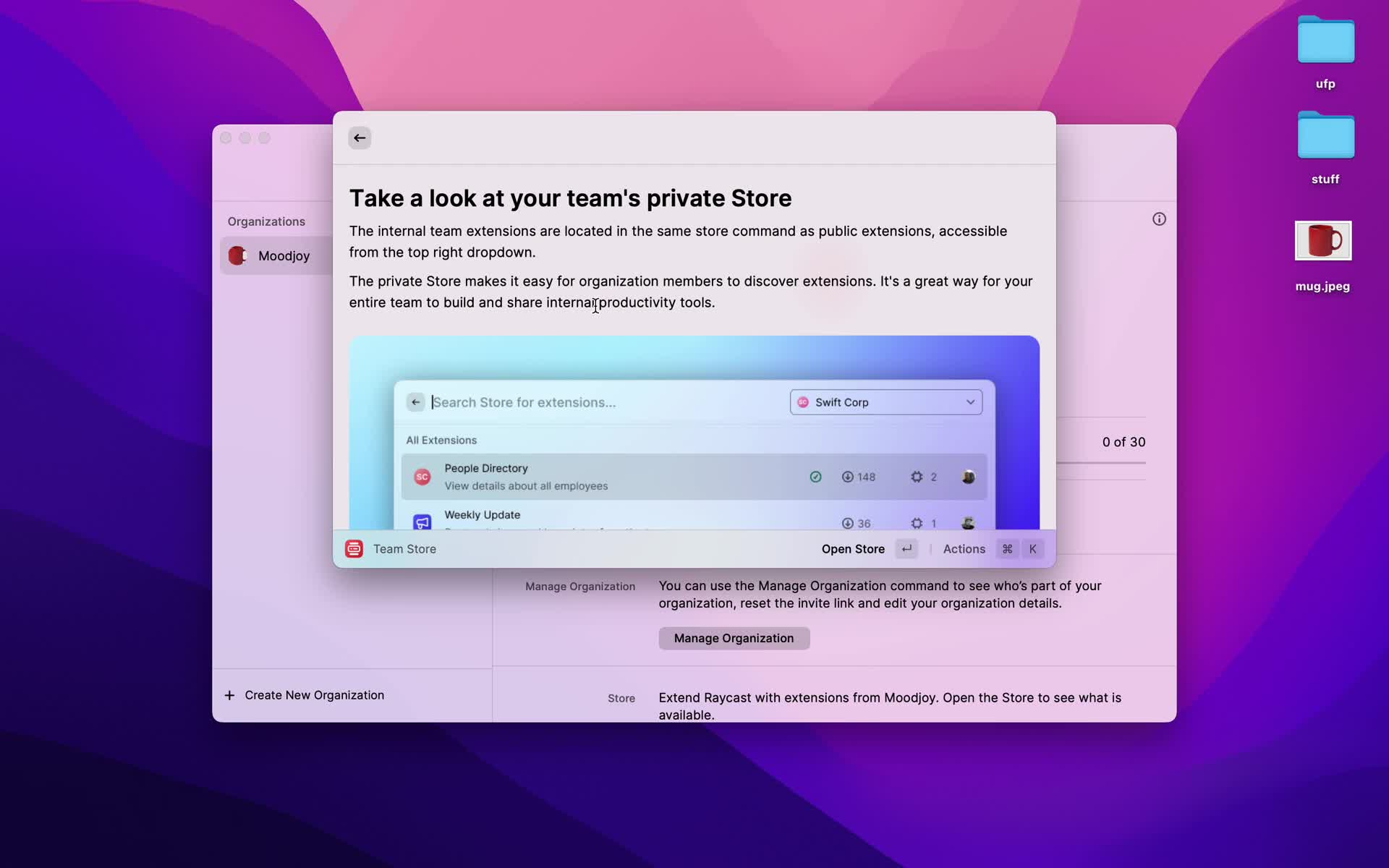
Task: Click the back arrow navigation icon
Action: 359,137
